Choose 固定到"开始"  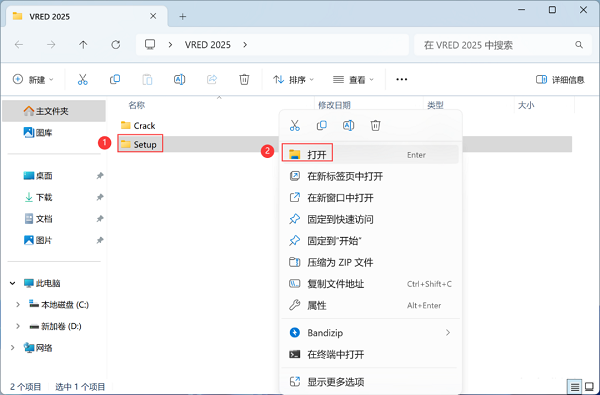point(370,241)
